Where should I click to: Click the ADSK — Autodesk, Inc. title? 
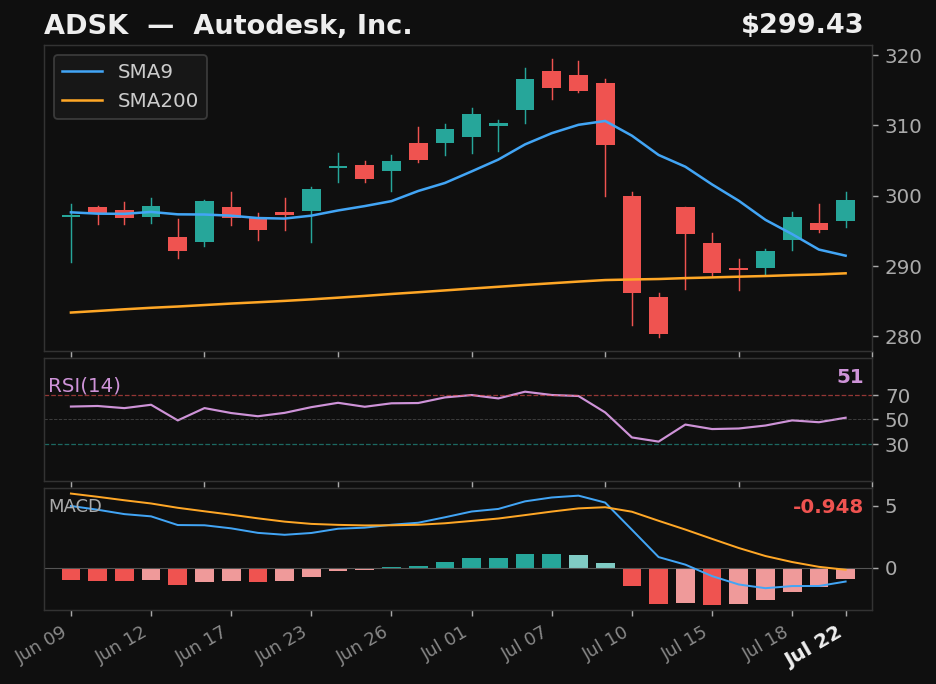[x=227, y=25]
